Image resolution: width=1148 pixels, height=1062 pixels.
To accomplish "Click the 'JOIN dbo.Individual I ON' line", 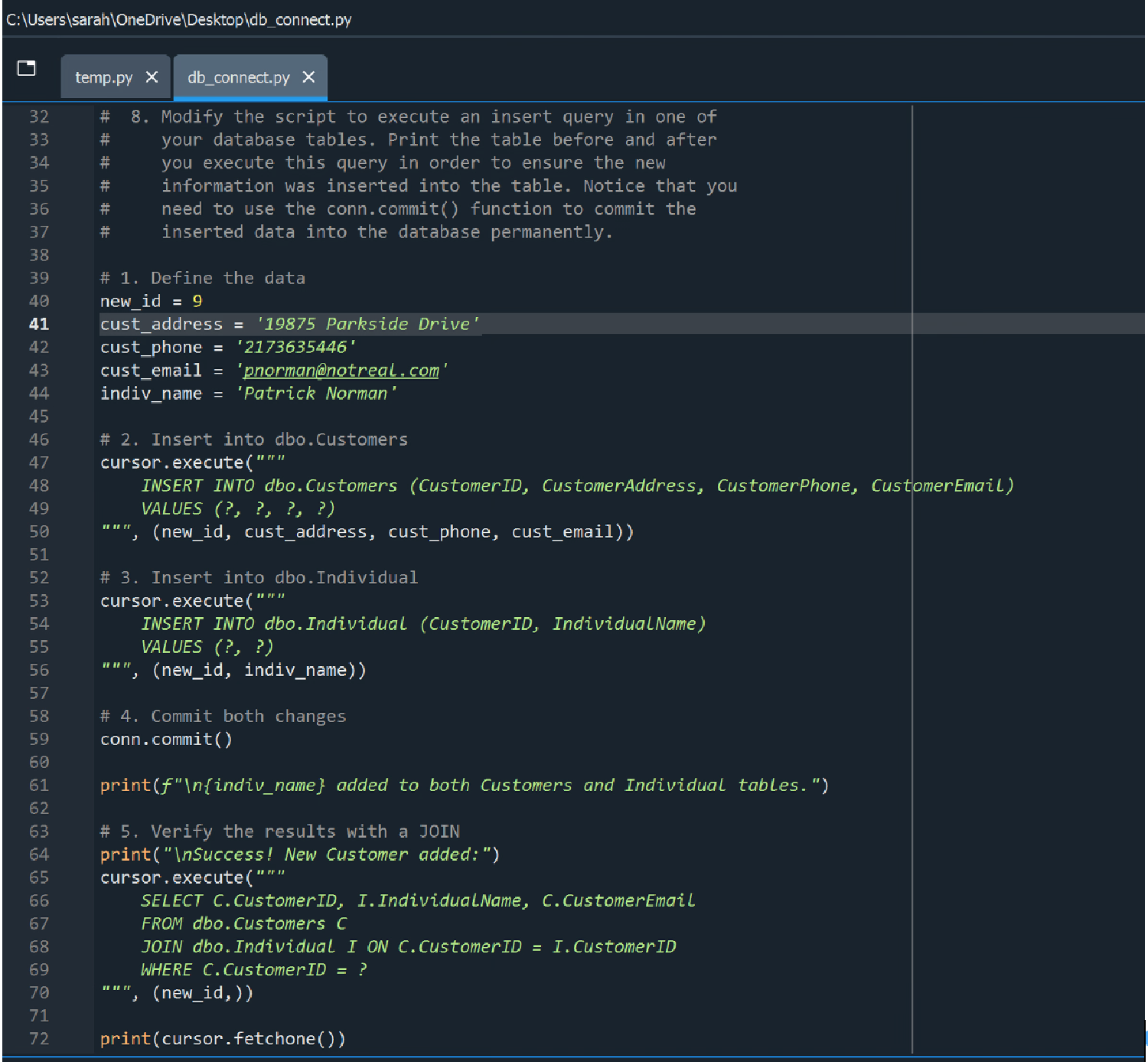I will (x=409, y=947).
